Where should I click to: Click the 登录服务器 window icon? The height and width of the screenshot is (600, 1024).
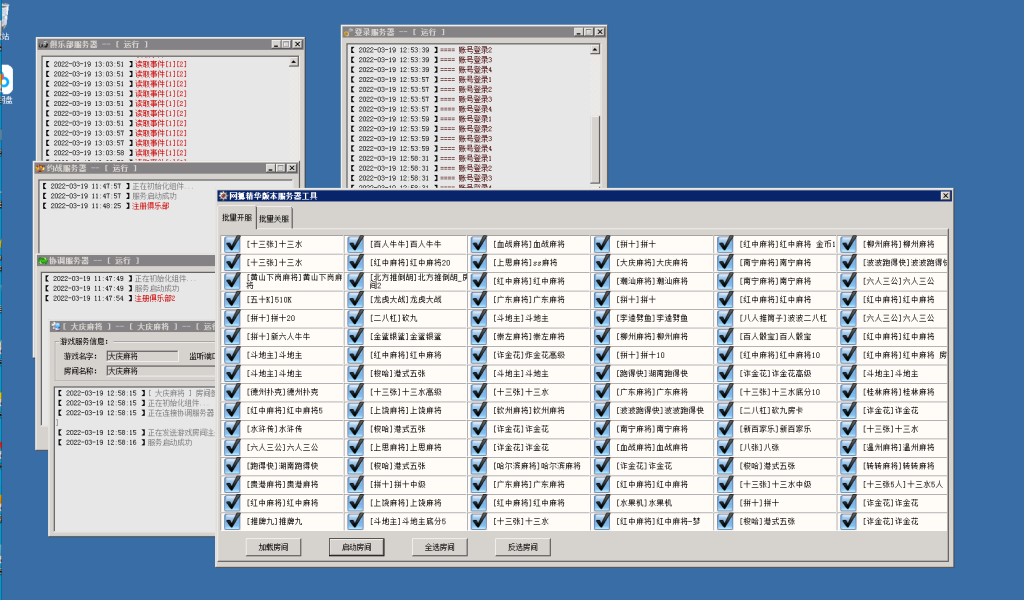tap(348, 32)
